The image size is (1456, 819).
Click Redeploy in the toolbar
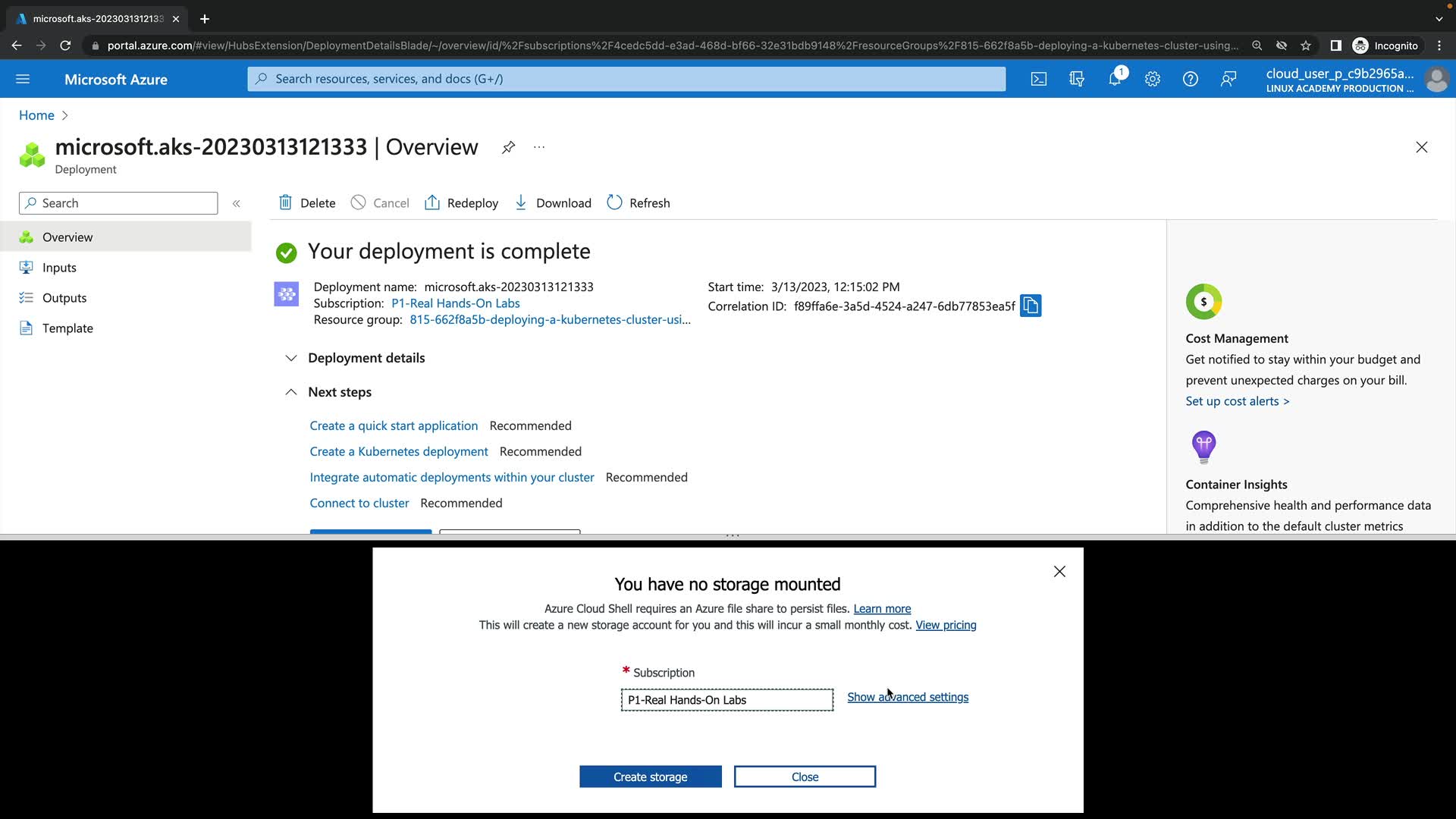pyautogui.click(x=461, y=203)
